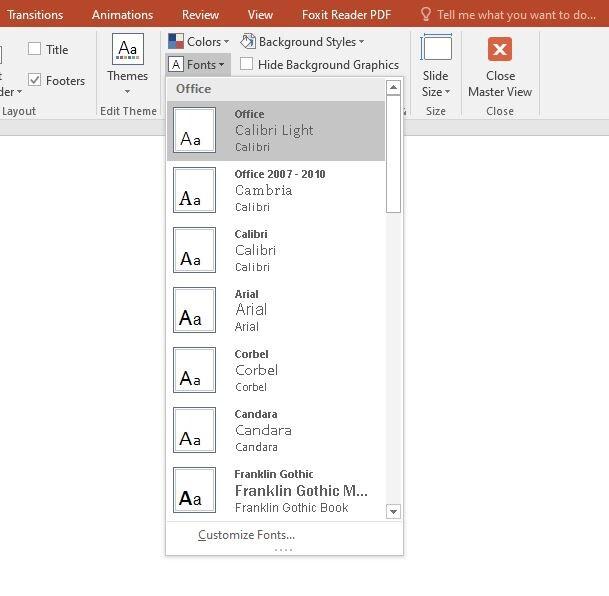
Task: Click the font list scroll down arrow
Action: pyautogui.click(x=393, y=512)
